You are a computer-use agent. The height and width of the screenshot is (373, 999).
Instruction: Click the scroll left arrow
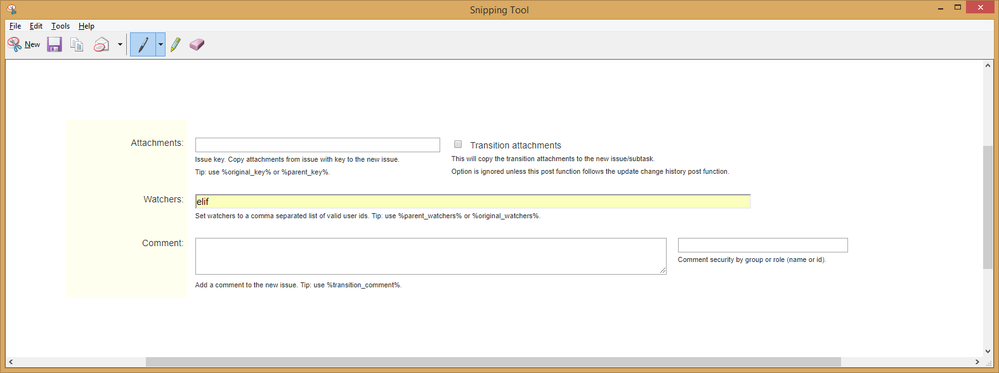[11, 362]
